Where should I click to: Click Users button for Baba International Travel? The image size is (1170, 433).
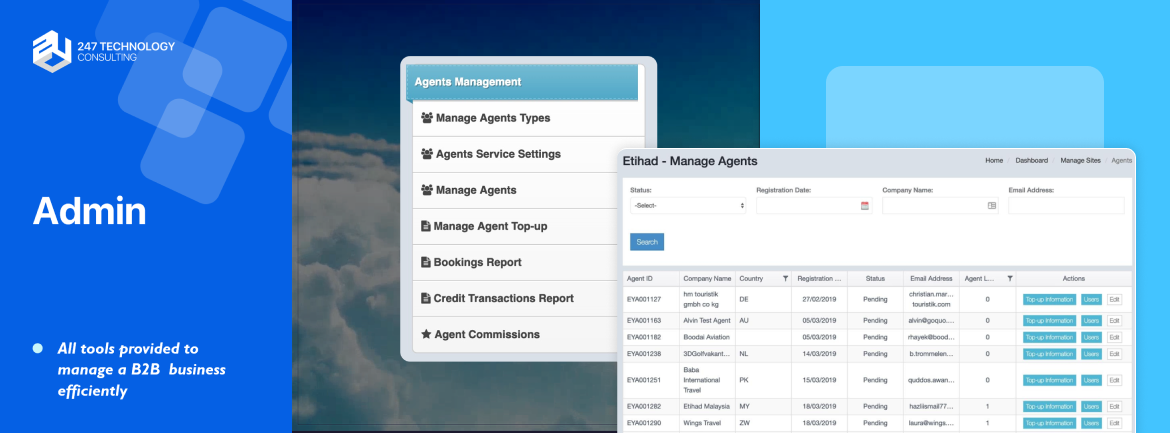[1091, 380]
